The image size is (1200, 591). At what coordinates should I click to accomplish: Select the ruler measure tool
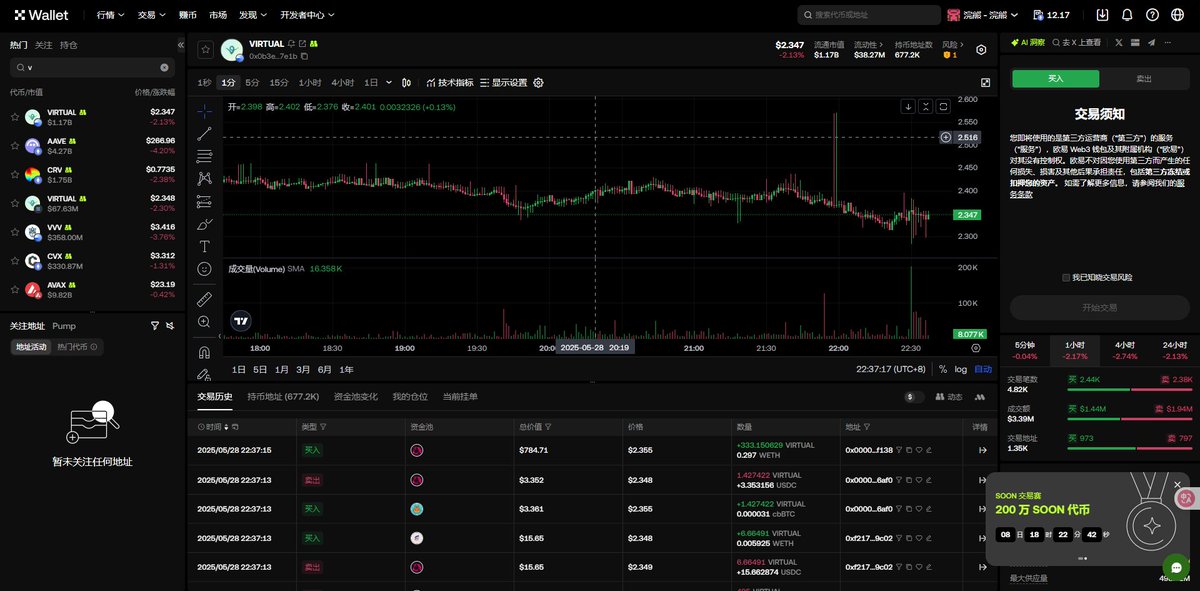tap(204, 298)
